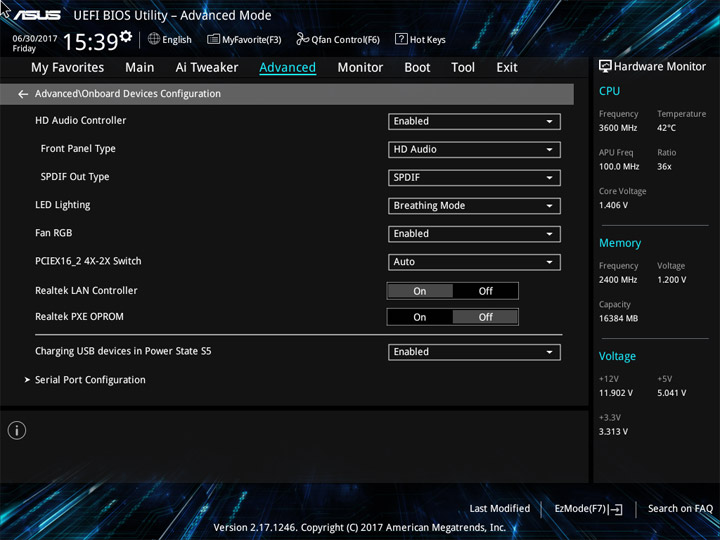Select the Advanced tab
This screenshot has width=720, height=540.
pos(287,68)
